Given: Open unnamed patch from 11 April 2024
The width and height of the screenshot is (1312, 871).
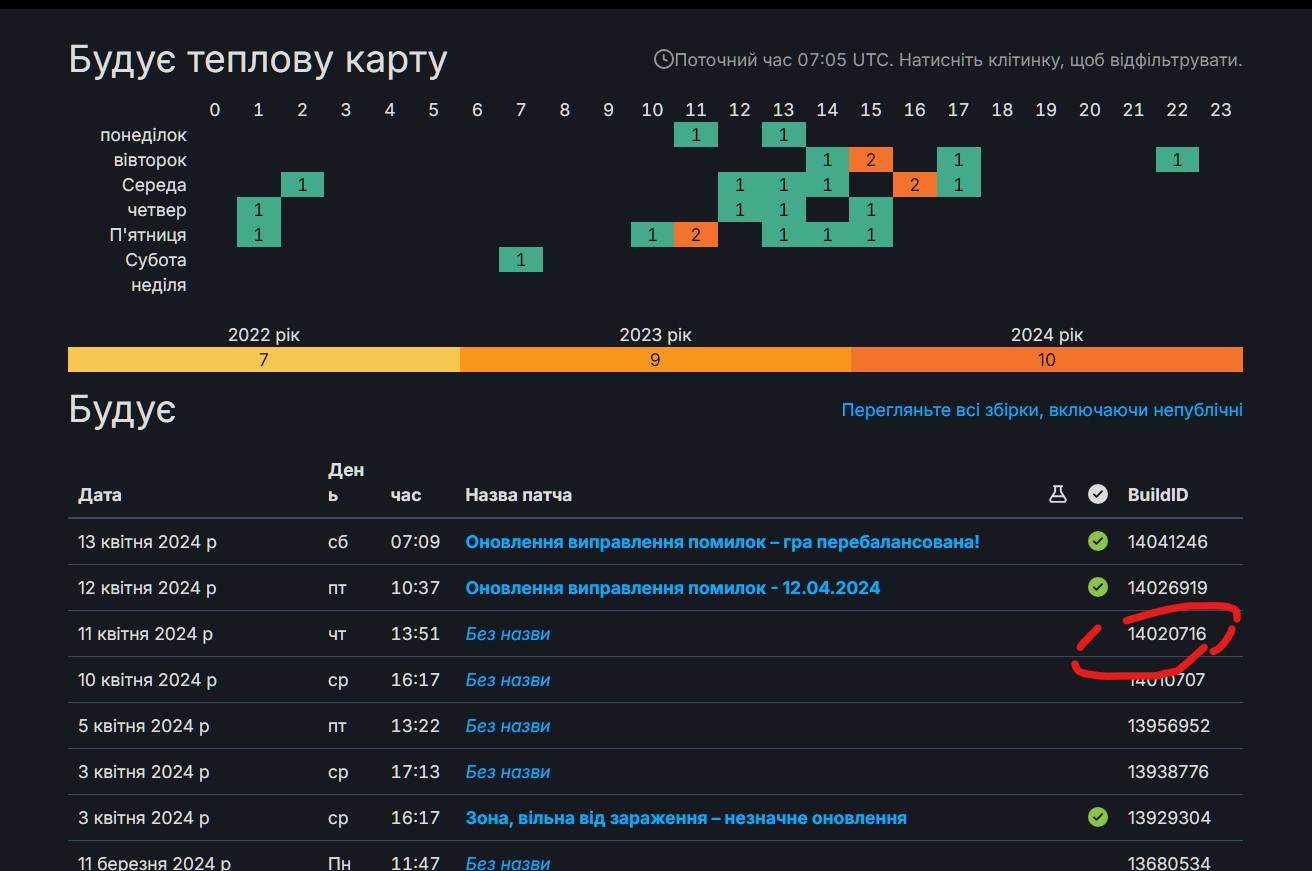Looking at the screenshot, I should tap(508, 634).
